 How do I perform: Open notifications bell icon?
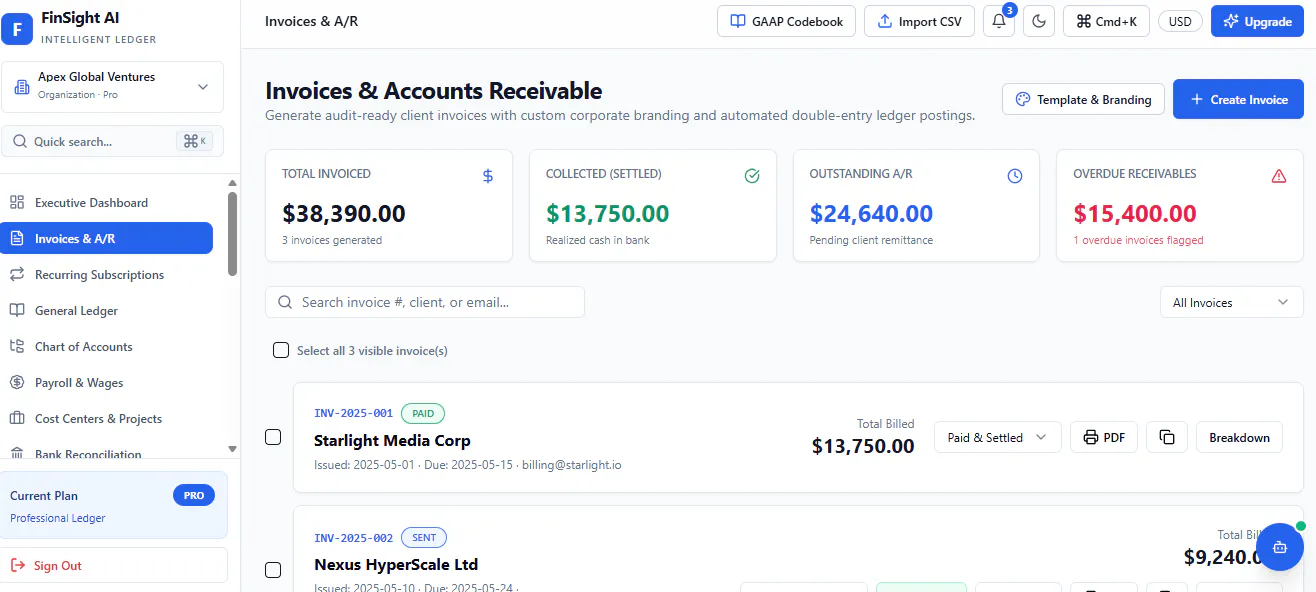999,21
